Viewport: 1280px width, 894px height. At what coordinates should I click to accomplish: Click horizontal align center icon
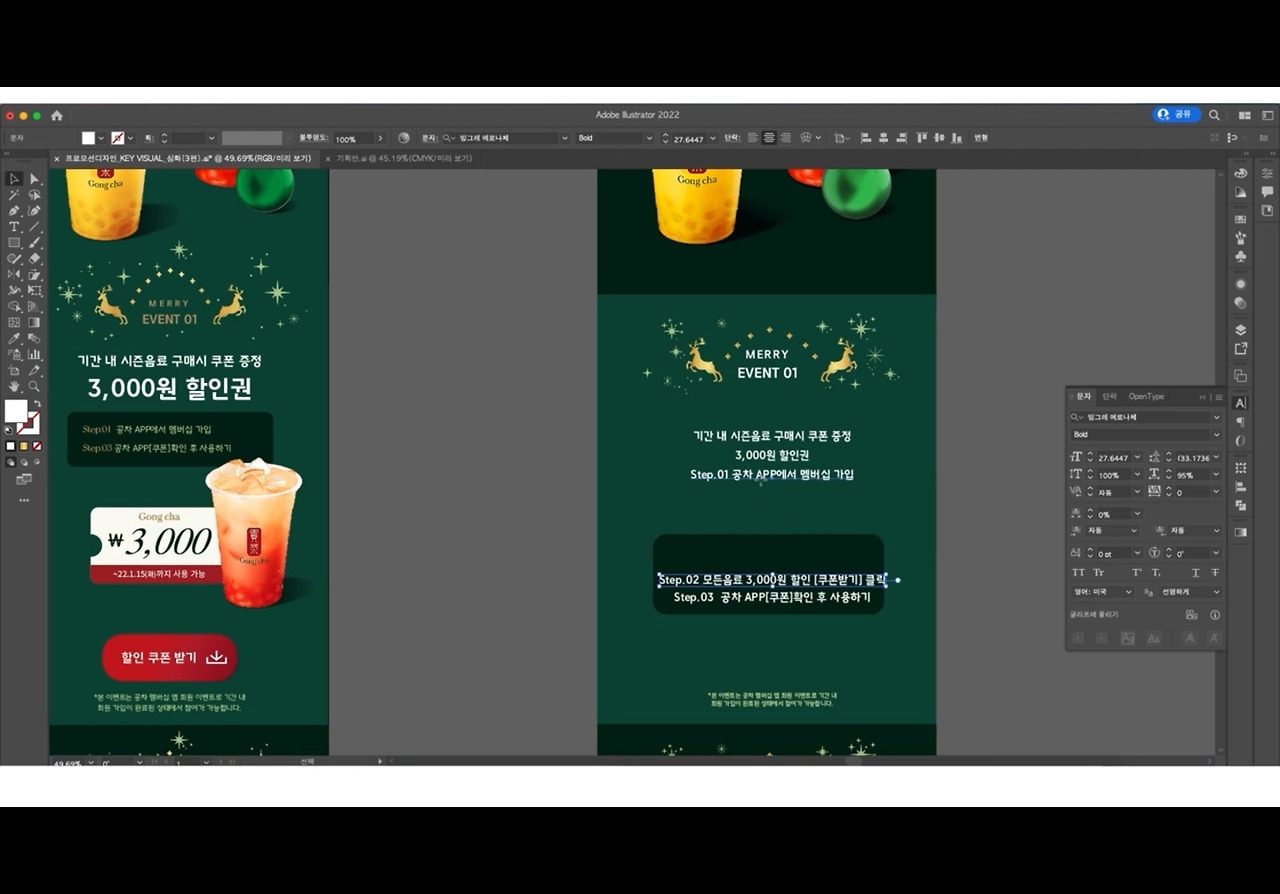(x=882, y=138)
